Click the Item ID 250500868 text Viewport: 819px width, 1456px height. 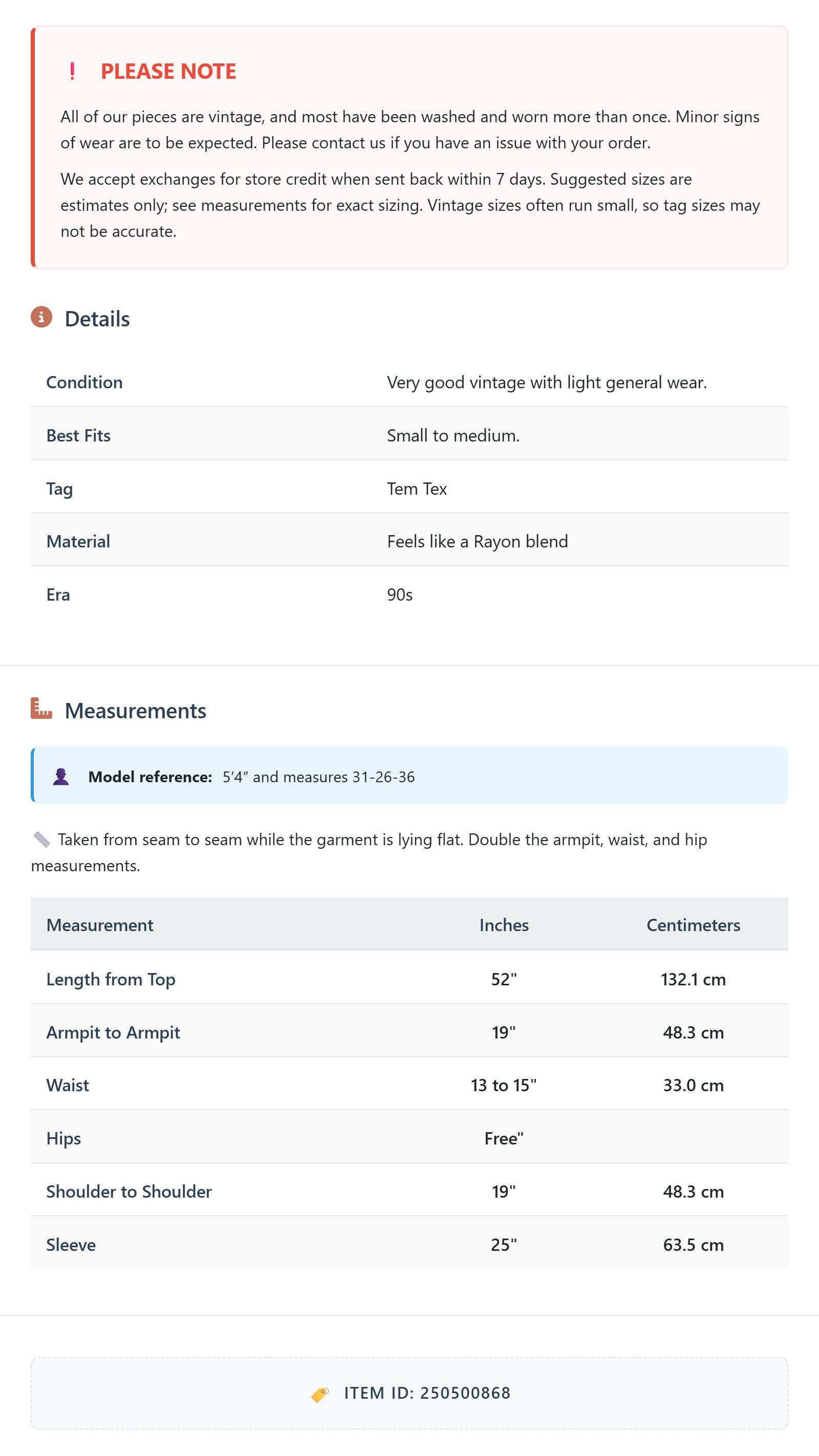point(427,1393)
